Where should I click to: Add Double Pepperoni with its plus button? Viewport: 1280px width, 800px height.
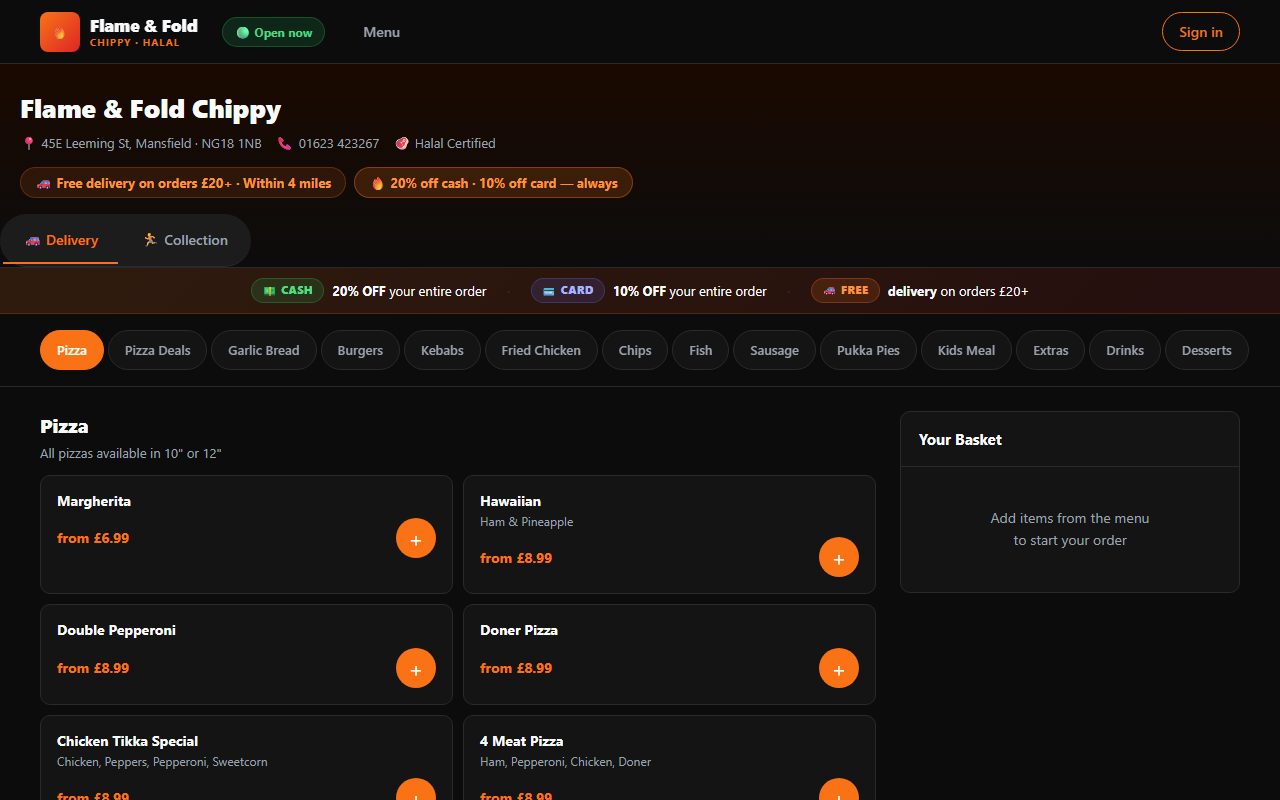[416, 668]
